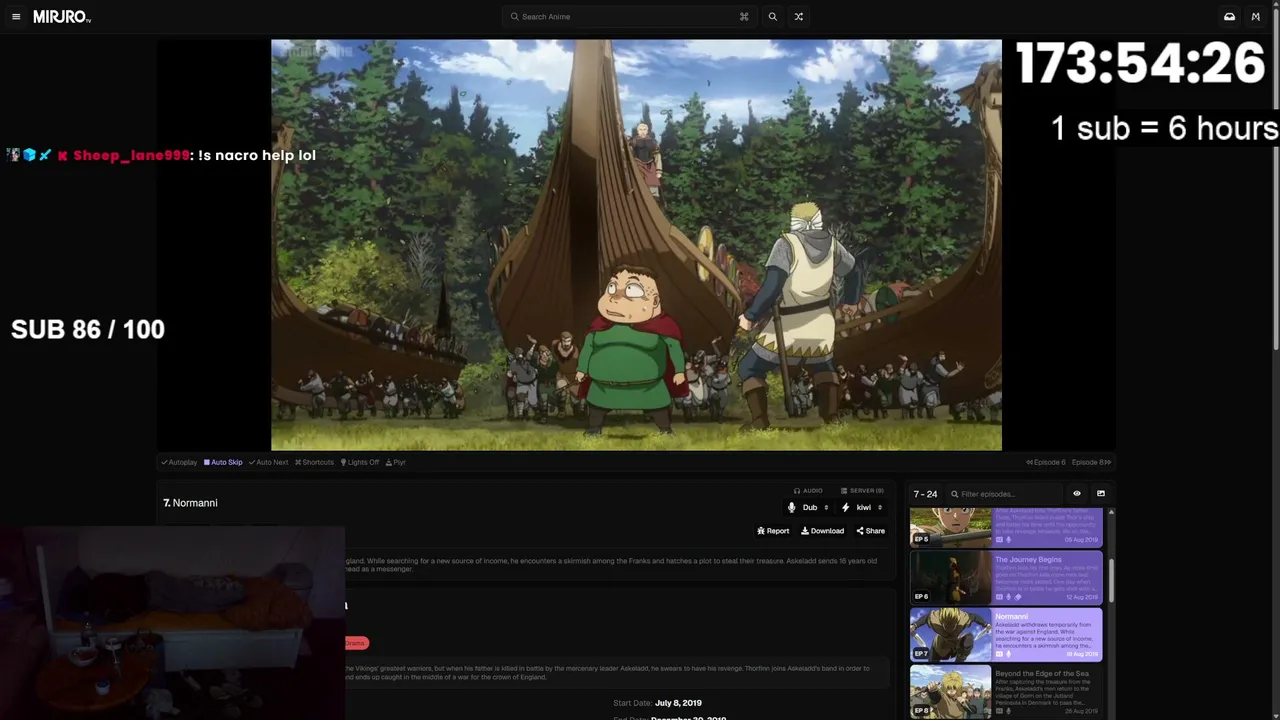
Task: Go back to Episode 6 link
Action: click(1046, 462)
